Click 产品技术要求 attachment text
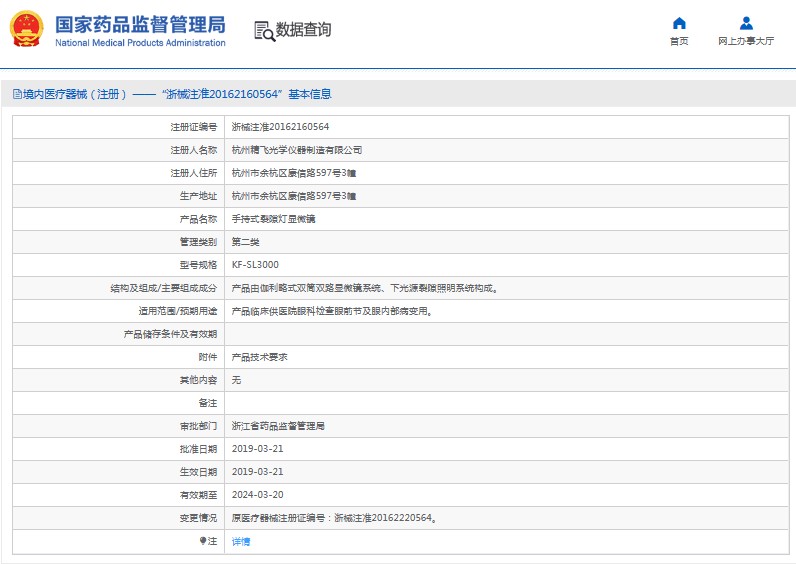796x564 pixels. pos(259,357)
